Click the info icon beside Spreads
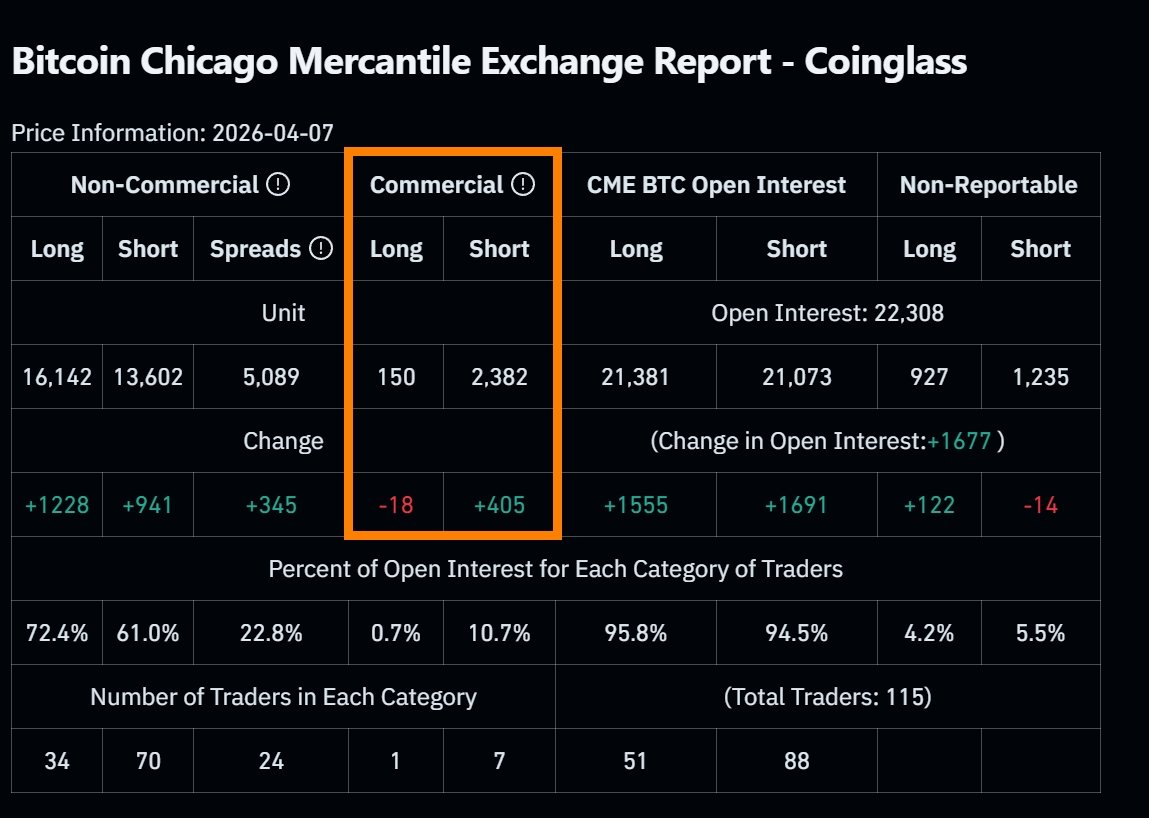Viewport: 1149px width, 818px height. click(x=321, y=249)
